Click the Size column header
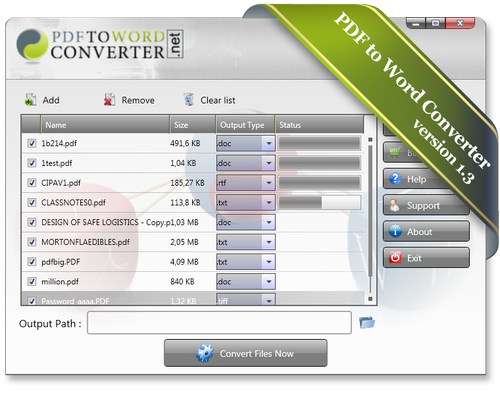 tap(192, 125)
